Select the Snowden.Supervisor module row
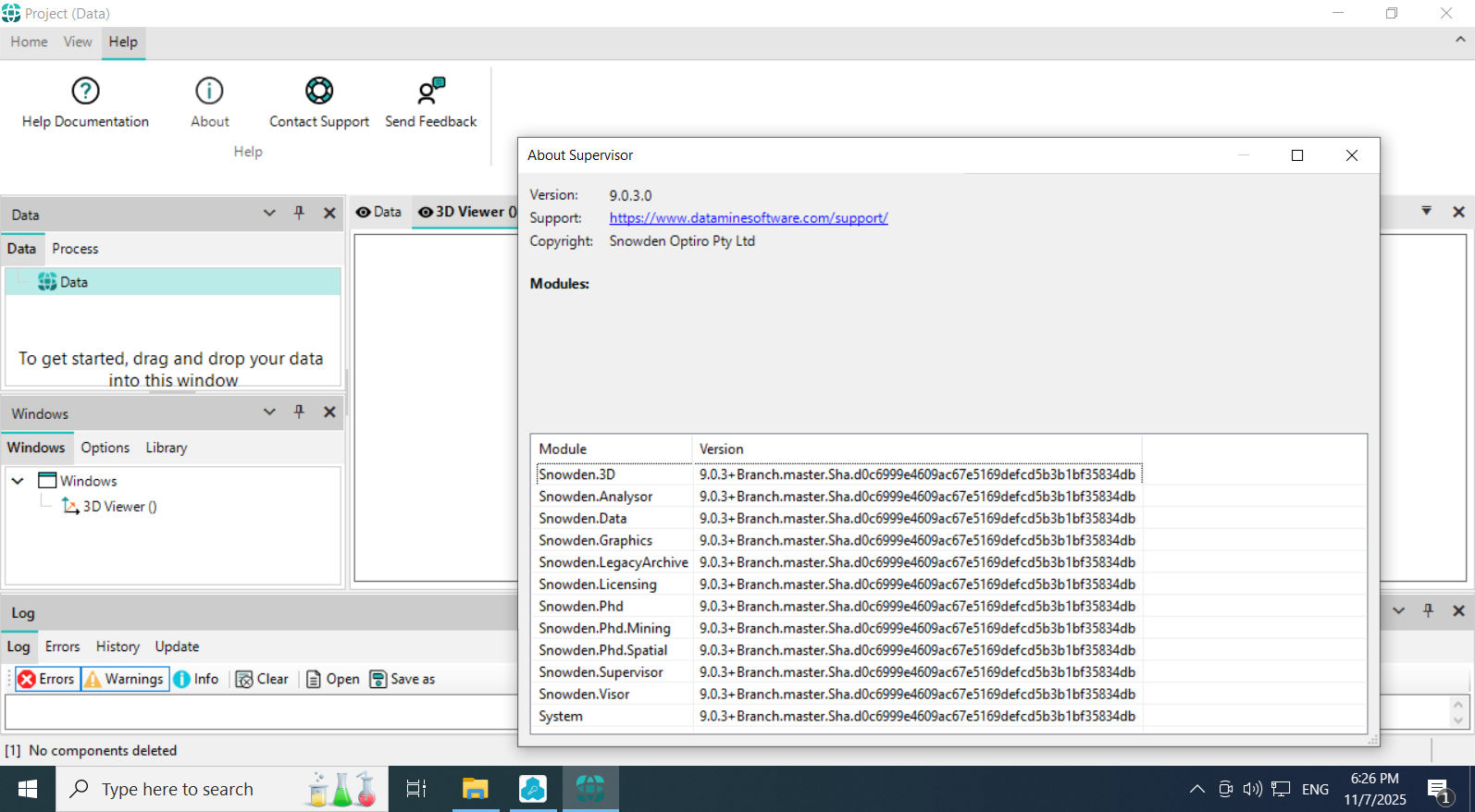Viewport: 1475px width, 812px height. 839,672
